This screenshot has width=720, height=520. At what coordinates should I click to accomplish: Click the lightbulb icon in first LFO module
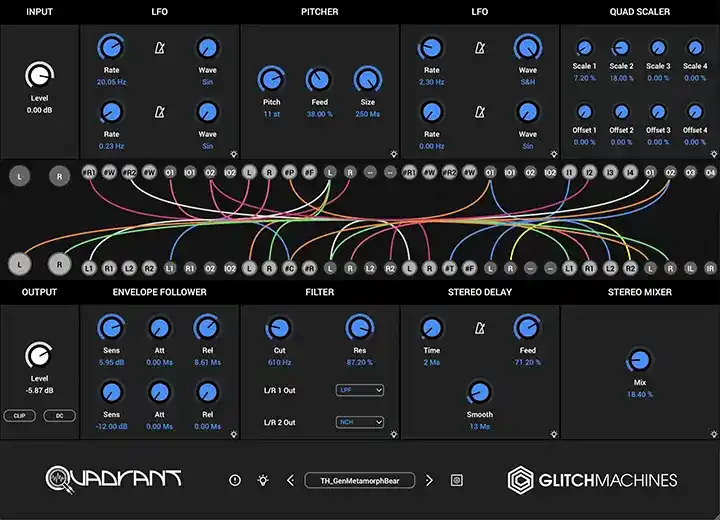234,154
